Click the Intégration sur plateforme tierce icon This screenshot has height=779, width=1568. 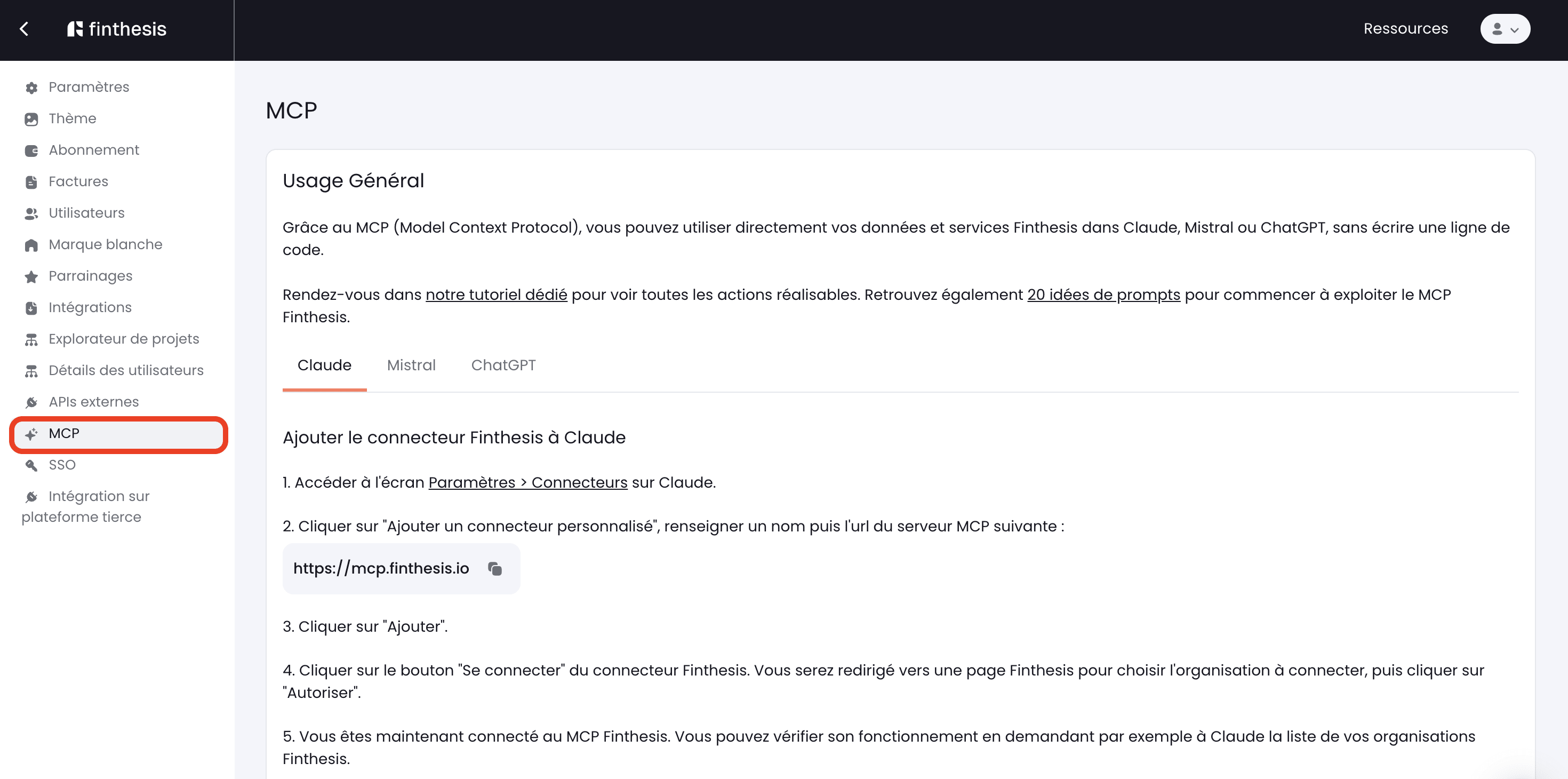tap(31, 497)
